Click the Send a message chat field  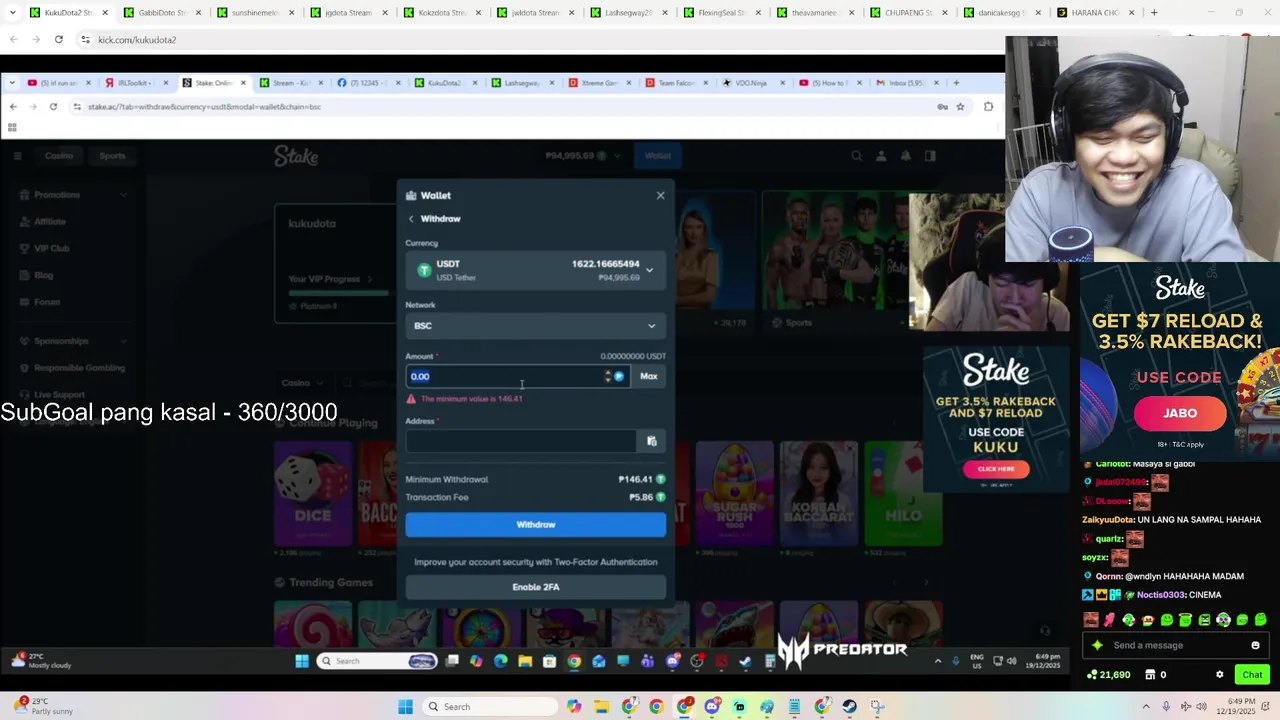point(1175,645)
